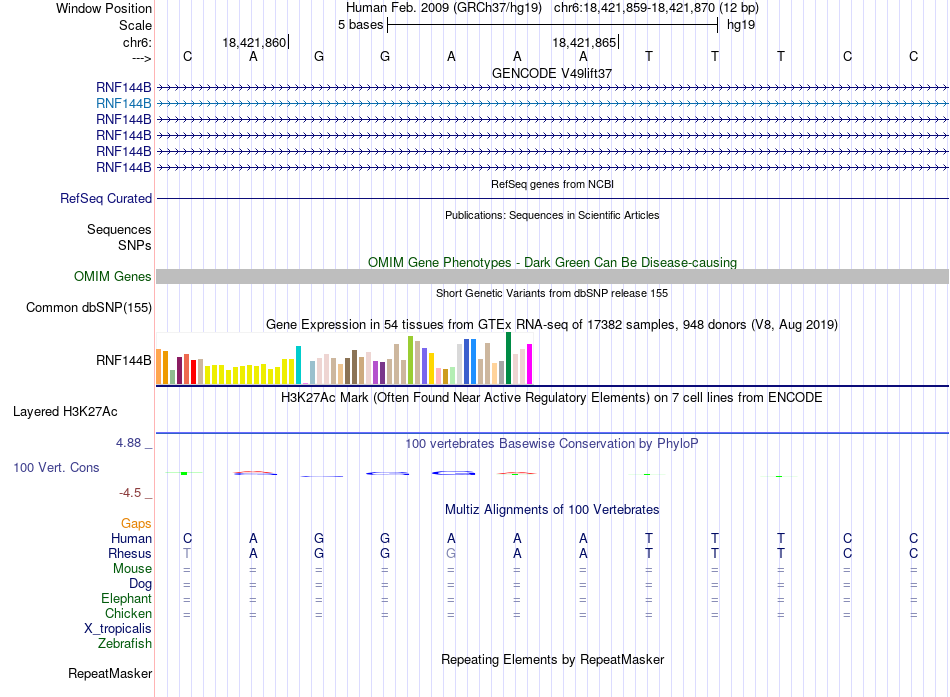Select the OMIM Genes gray bar
This screenshot has width=950, height=697.
[552, 277]
